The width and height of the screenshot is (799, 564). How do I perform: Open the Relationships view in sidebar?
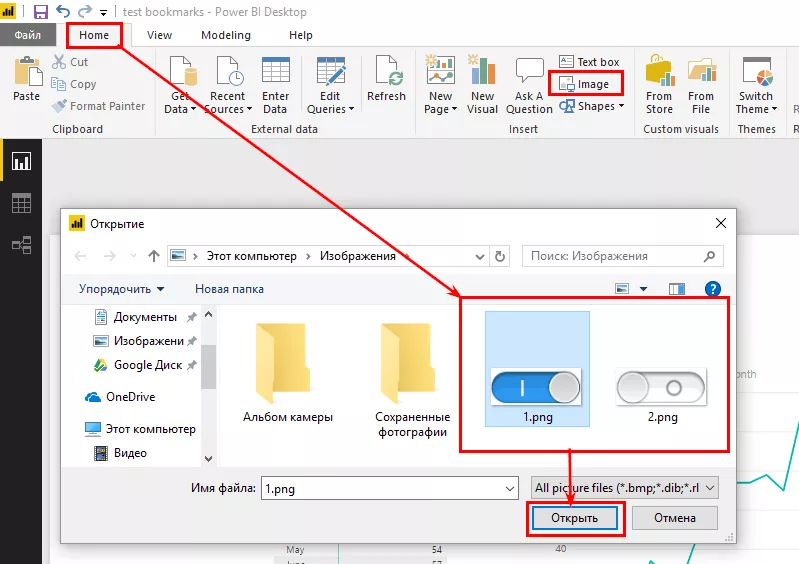pos(21,245)
